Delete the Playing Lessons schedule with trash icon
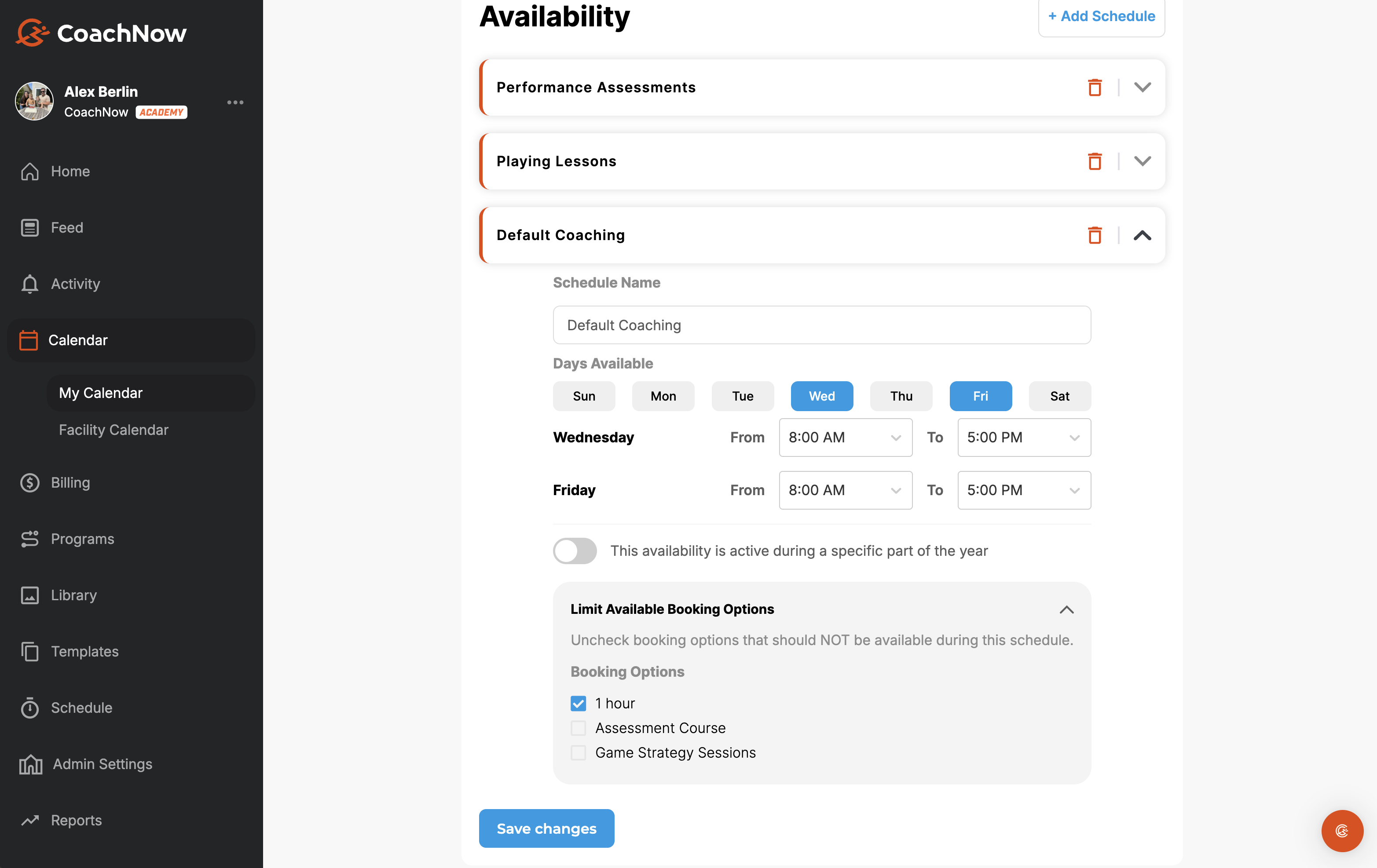1377x868 pixels. click(x=1095, y=161)
